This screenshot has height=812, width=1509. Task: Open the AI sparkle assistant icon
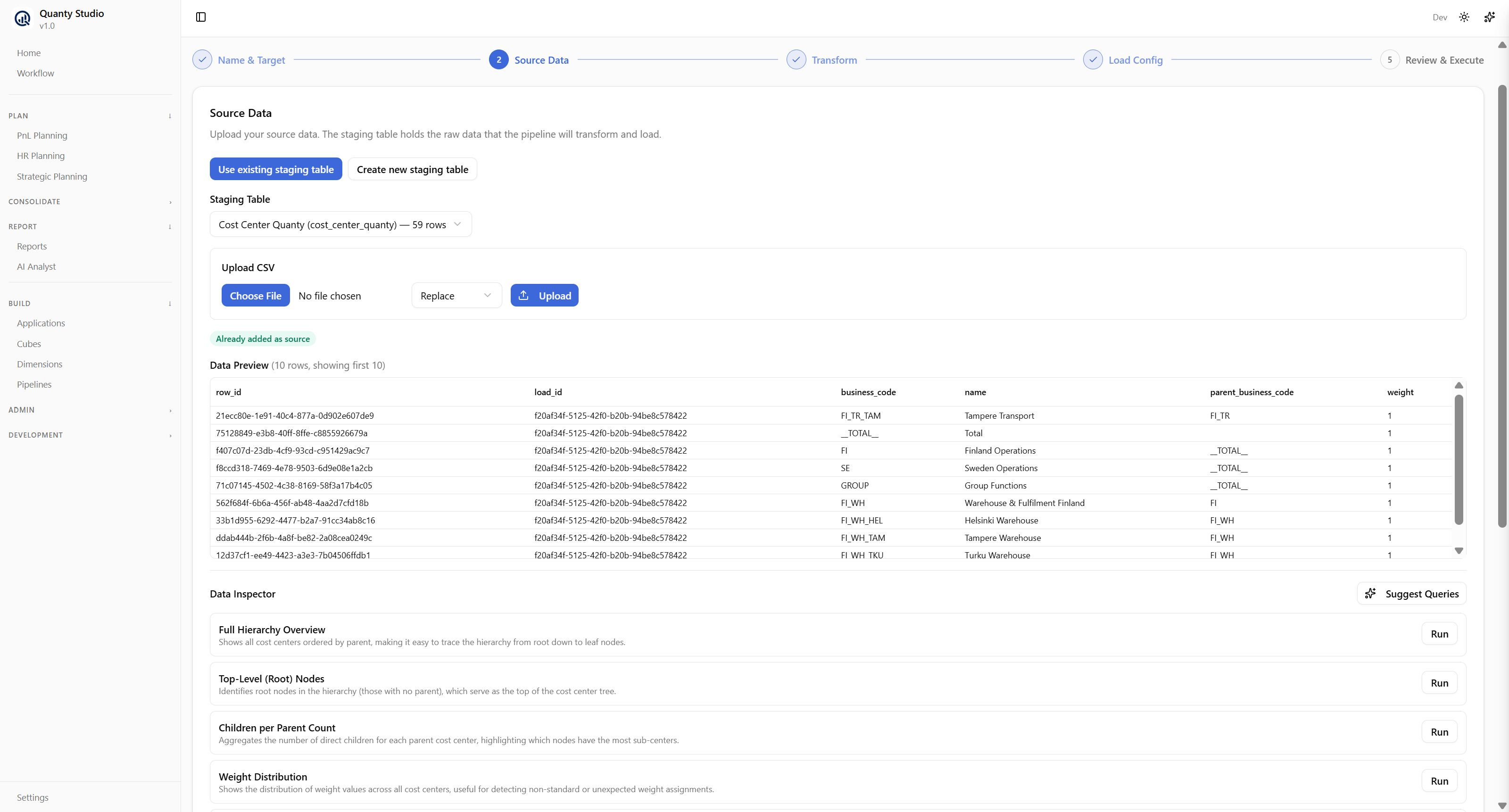(x=1489, y=17)
